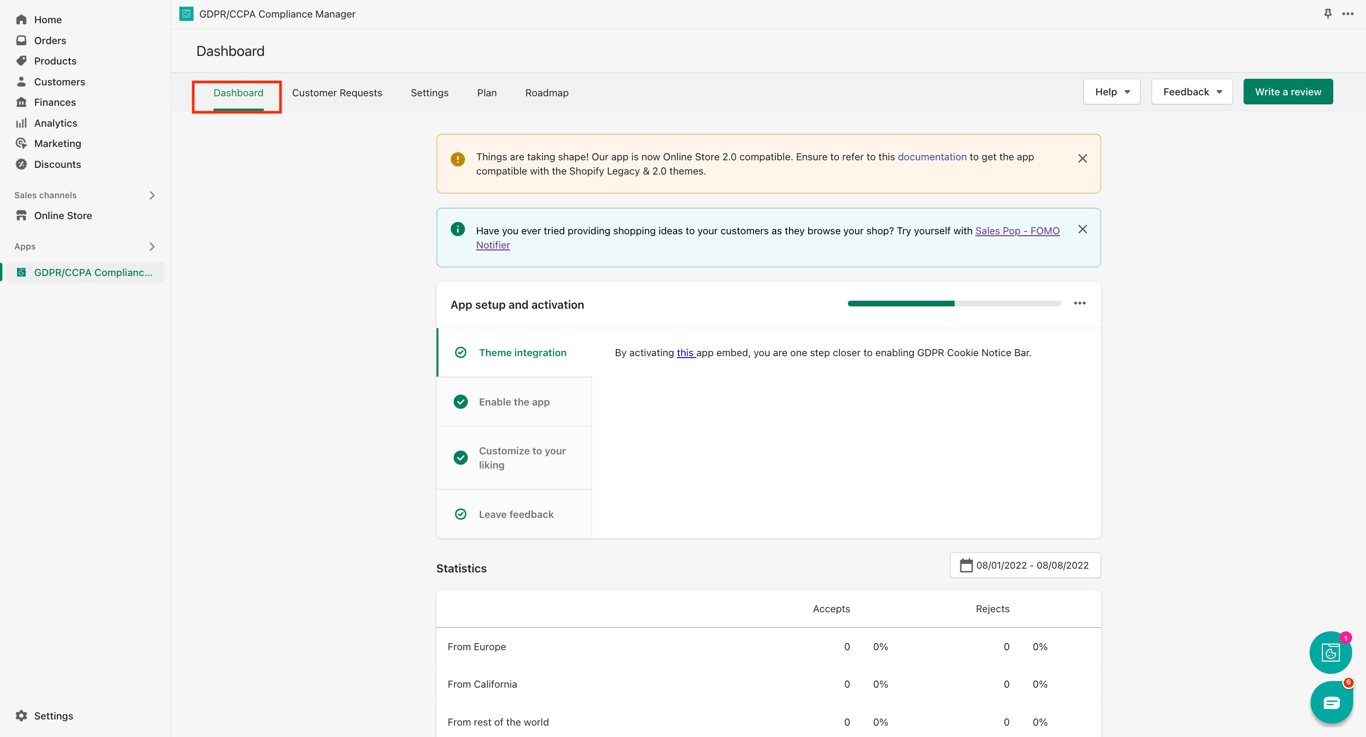The height and width of the screenshot is (737, 1366).
Task: Open the Feedback dropdown
Action: [x=1191, y=92]
